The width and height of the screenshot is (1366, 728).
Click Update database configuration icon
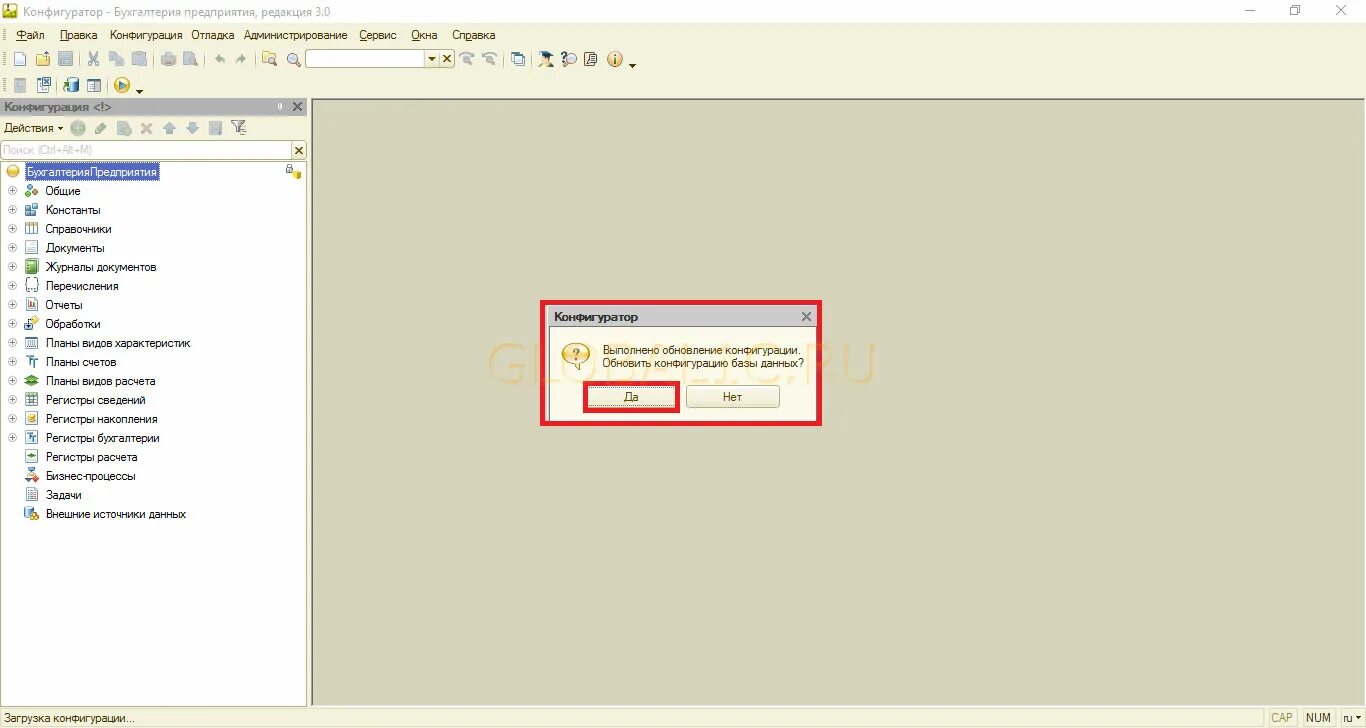[x=71, y=86]
